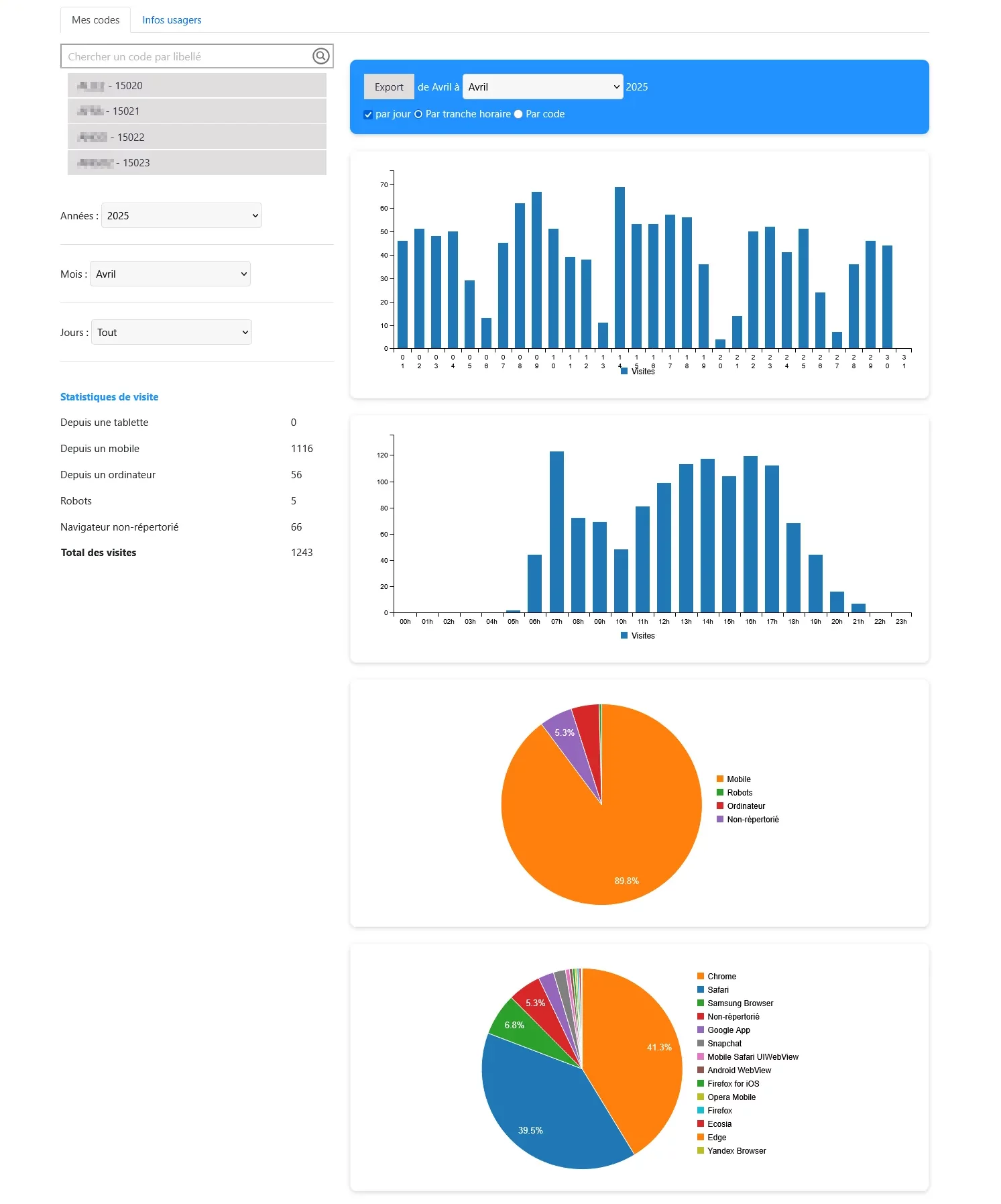Select the 'Par code' radio option
This screenshot has height=1204, width=1001.
tap(518, 115)
